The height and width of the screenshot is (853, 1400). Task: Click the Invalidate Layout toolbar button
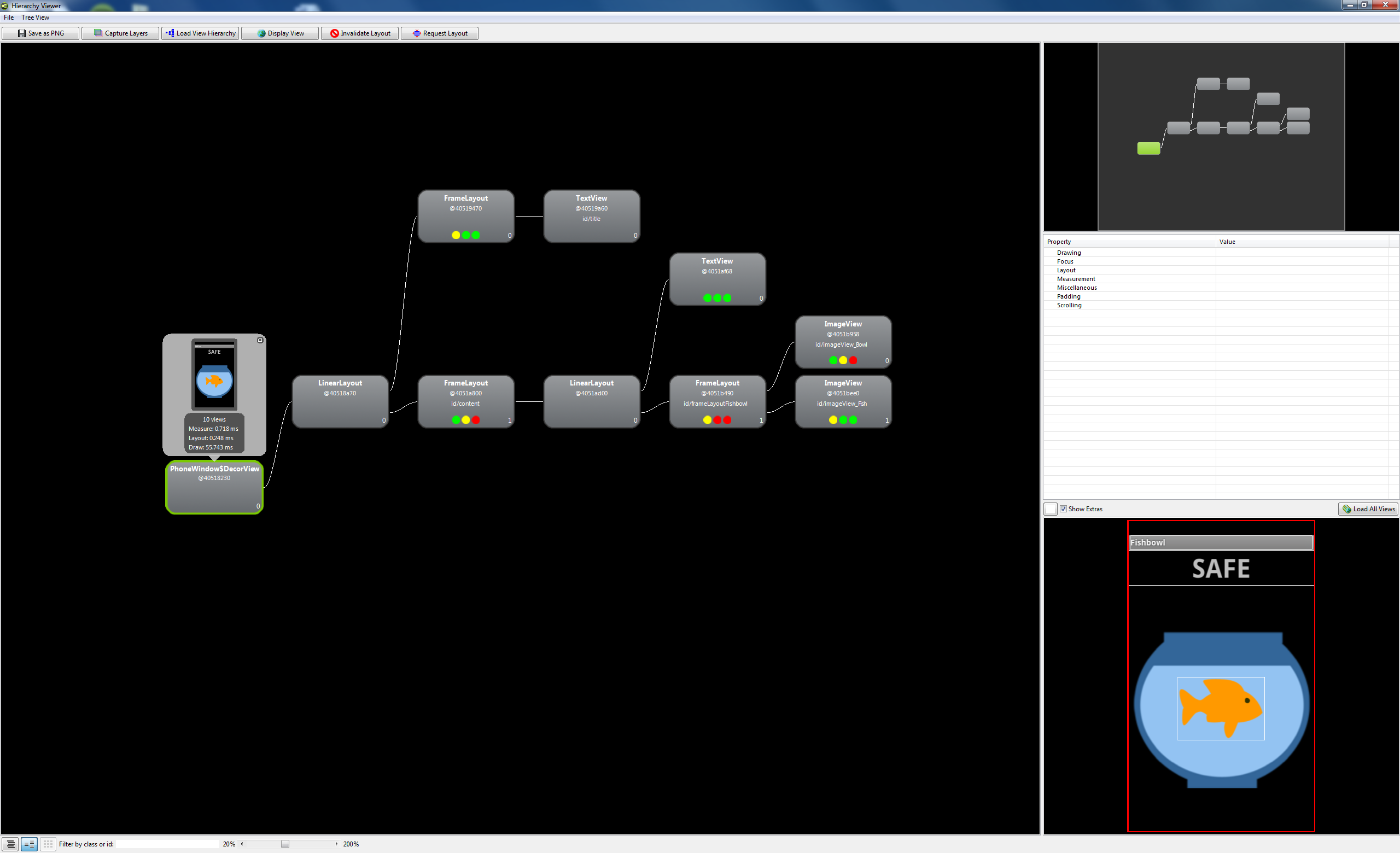[360, 33]
